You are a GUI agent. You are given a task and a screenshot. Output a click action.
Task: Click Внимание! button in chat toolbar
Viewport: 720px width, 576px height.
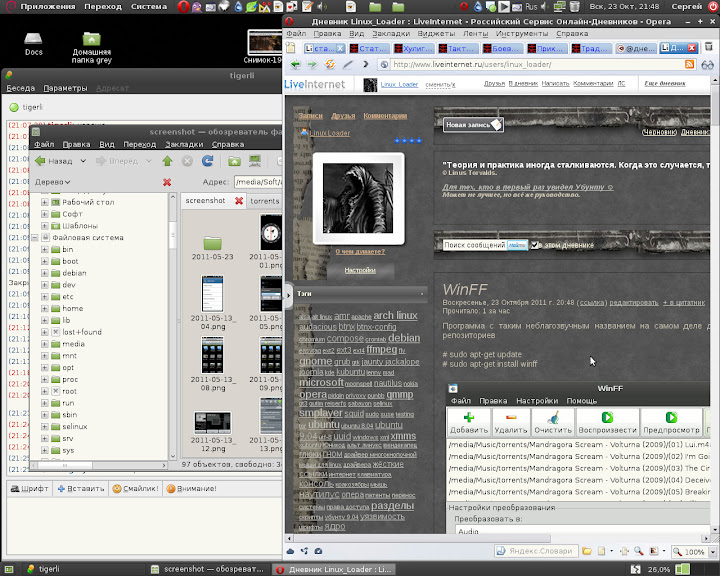click(191, 488)
